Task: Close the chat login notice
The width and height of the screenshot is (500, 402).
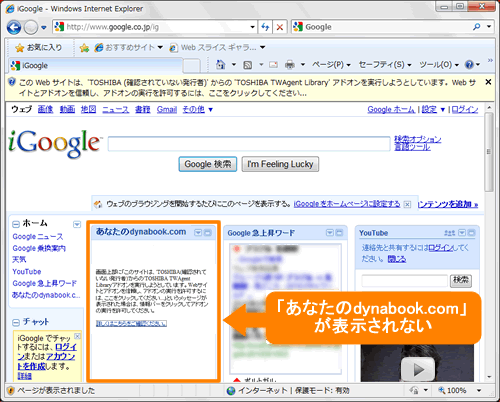Action: [77, 336]
